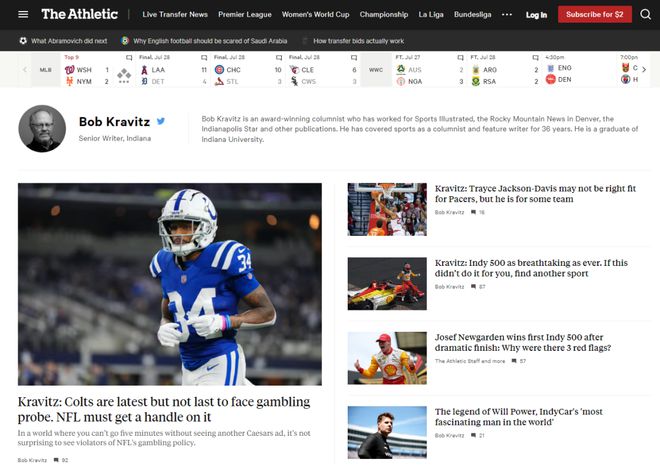The width and height of the screenshot is (660, 470).
Task: Click the soccer ball icon beside Abramovich story
Action: (x=23, y=41)
